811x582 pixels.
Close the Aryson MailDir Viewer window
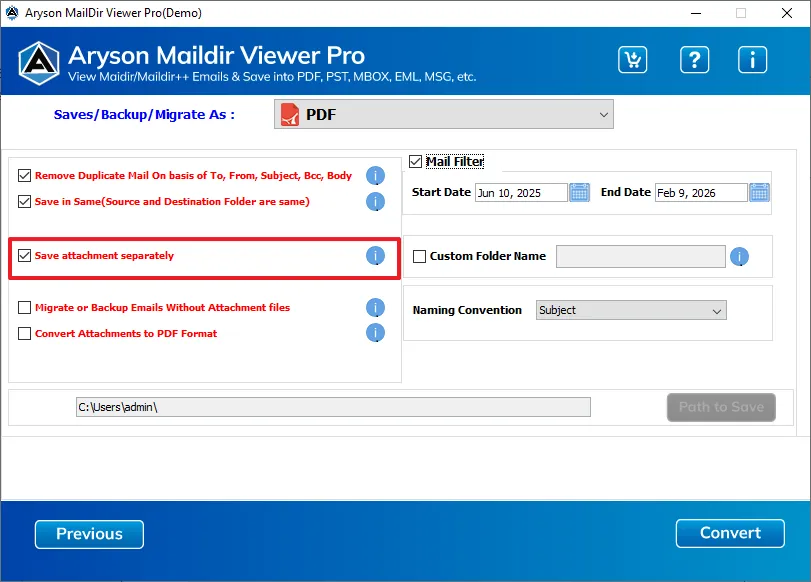787,13
